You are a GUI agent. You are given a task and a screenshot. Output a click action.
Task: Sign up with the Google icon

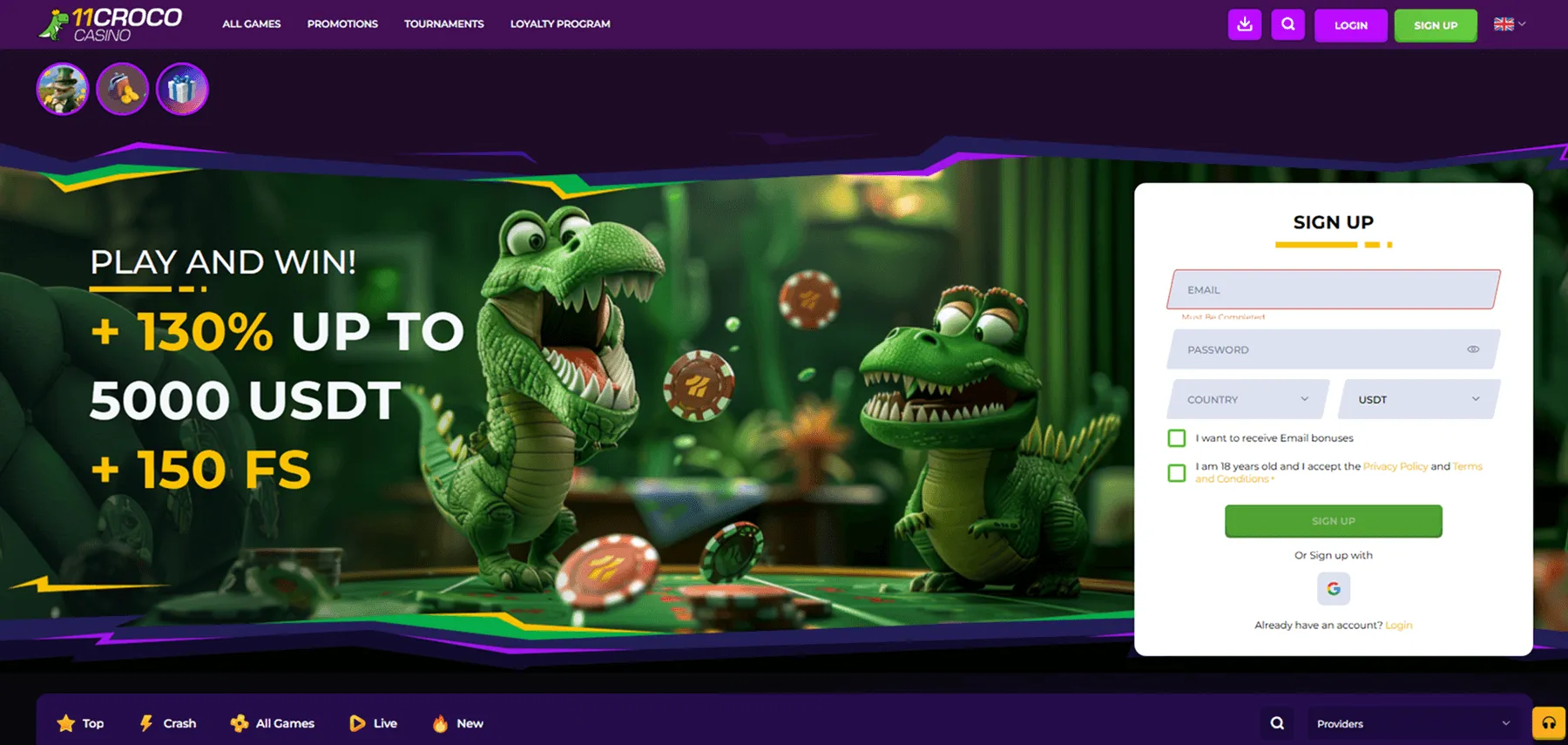pos(1333,589)
